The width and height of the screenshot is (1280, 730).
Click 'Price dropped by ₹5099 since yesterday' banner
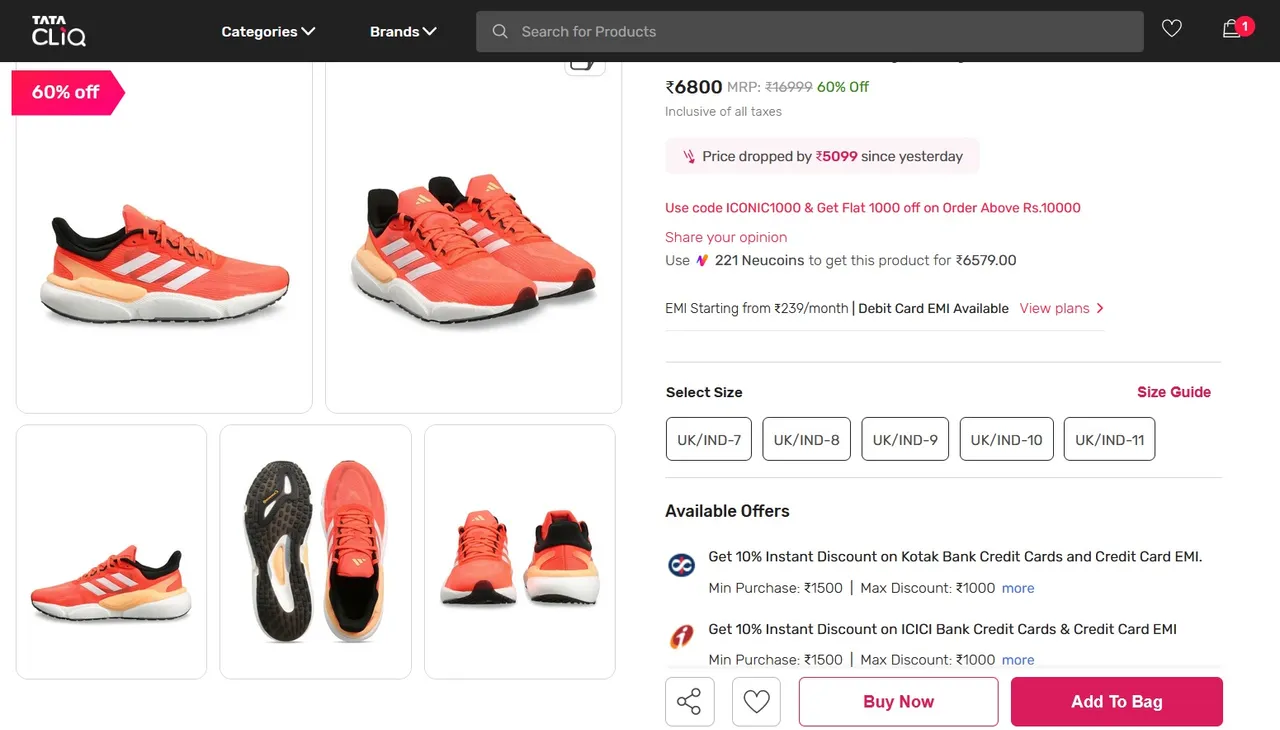pos(822,156)
